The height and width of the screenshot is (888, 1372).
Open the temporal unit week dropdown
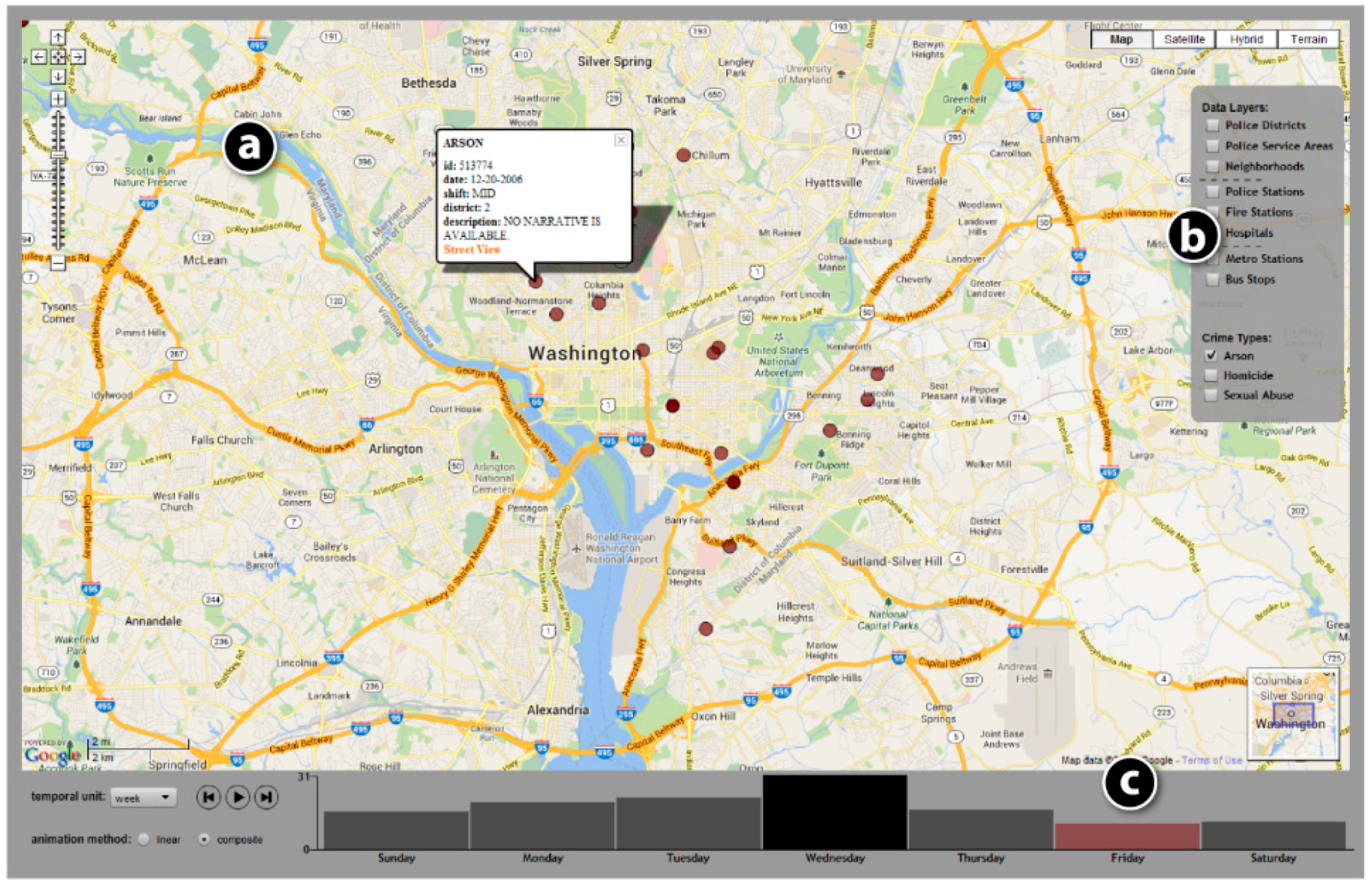click(x=143, y=797)
